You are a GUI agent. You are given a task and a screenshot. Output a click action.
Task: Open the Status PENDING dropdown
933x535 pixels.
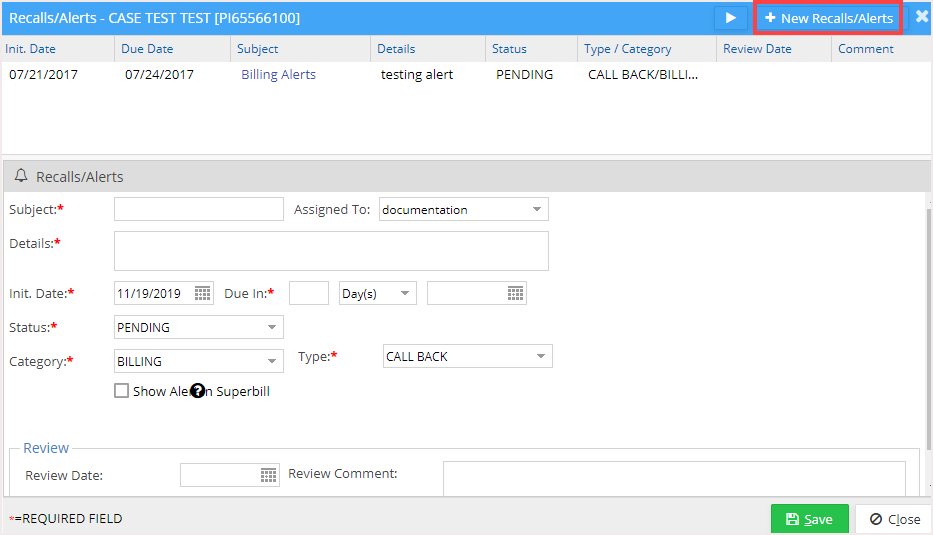(x=272, y=327)
